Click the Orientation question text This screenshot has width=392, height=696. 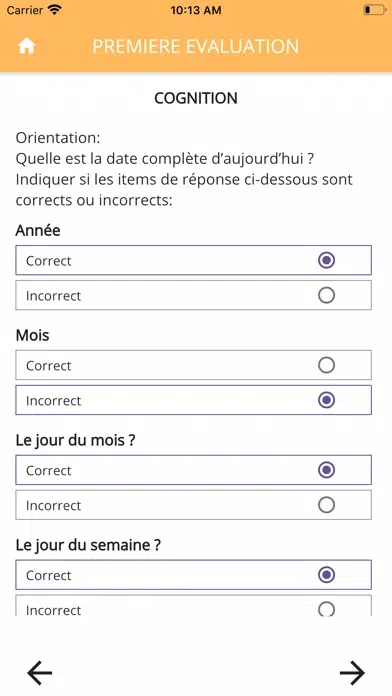click(184, 169)
